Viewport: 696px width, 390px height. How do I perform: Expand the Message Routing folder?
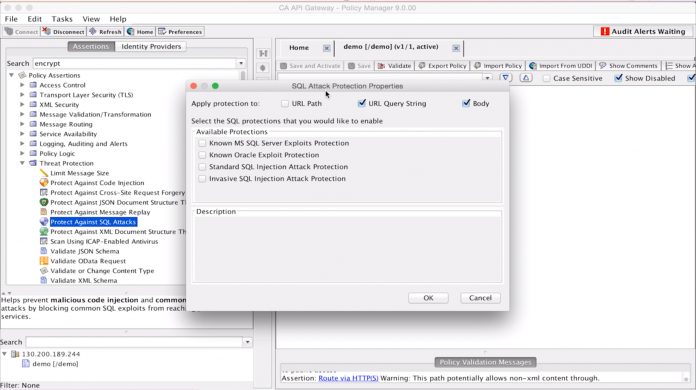[x=22, y=124]
